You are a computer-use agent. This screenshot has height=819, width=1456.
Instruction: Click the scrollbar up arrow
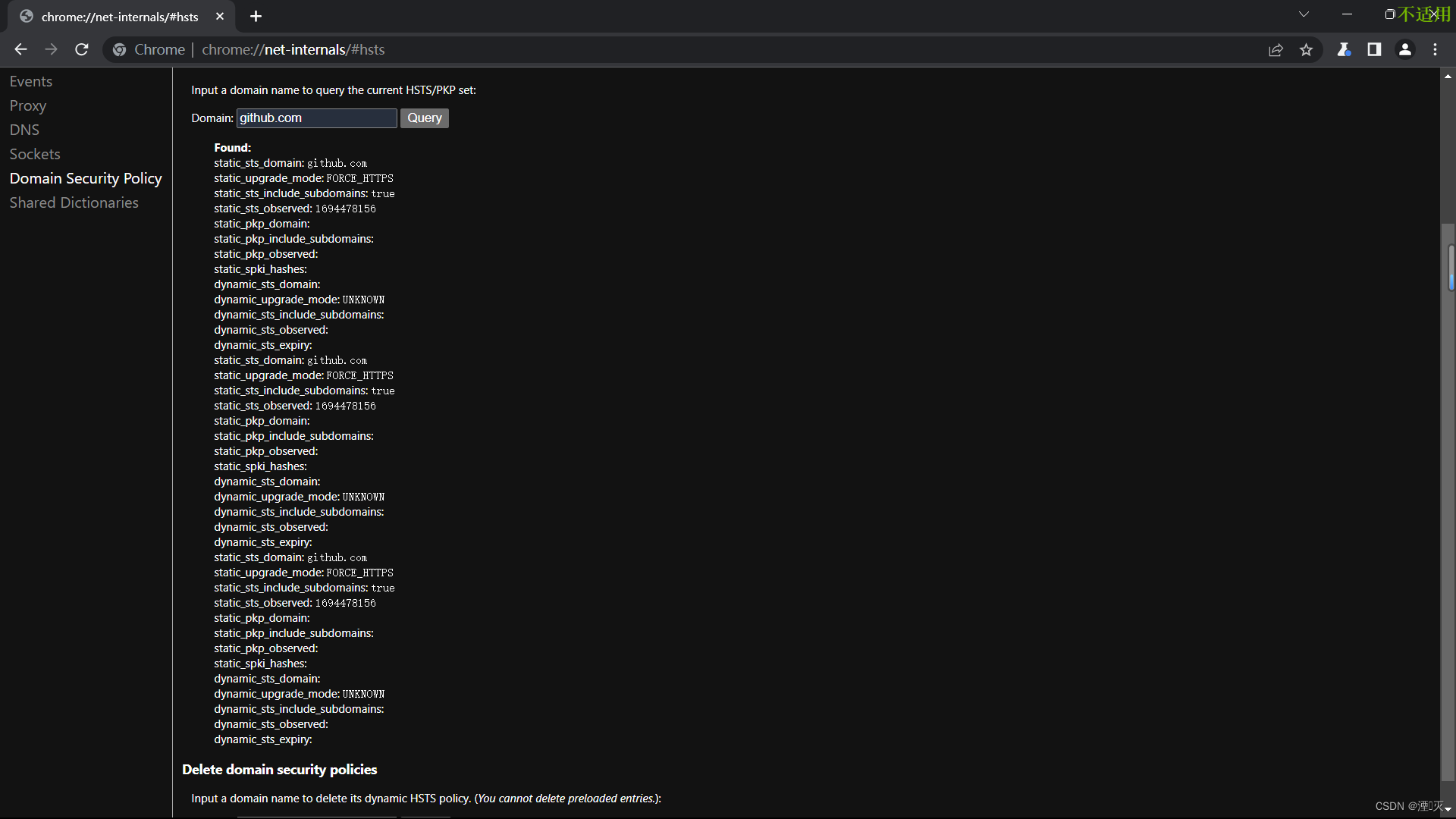point(1448,77)
